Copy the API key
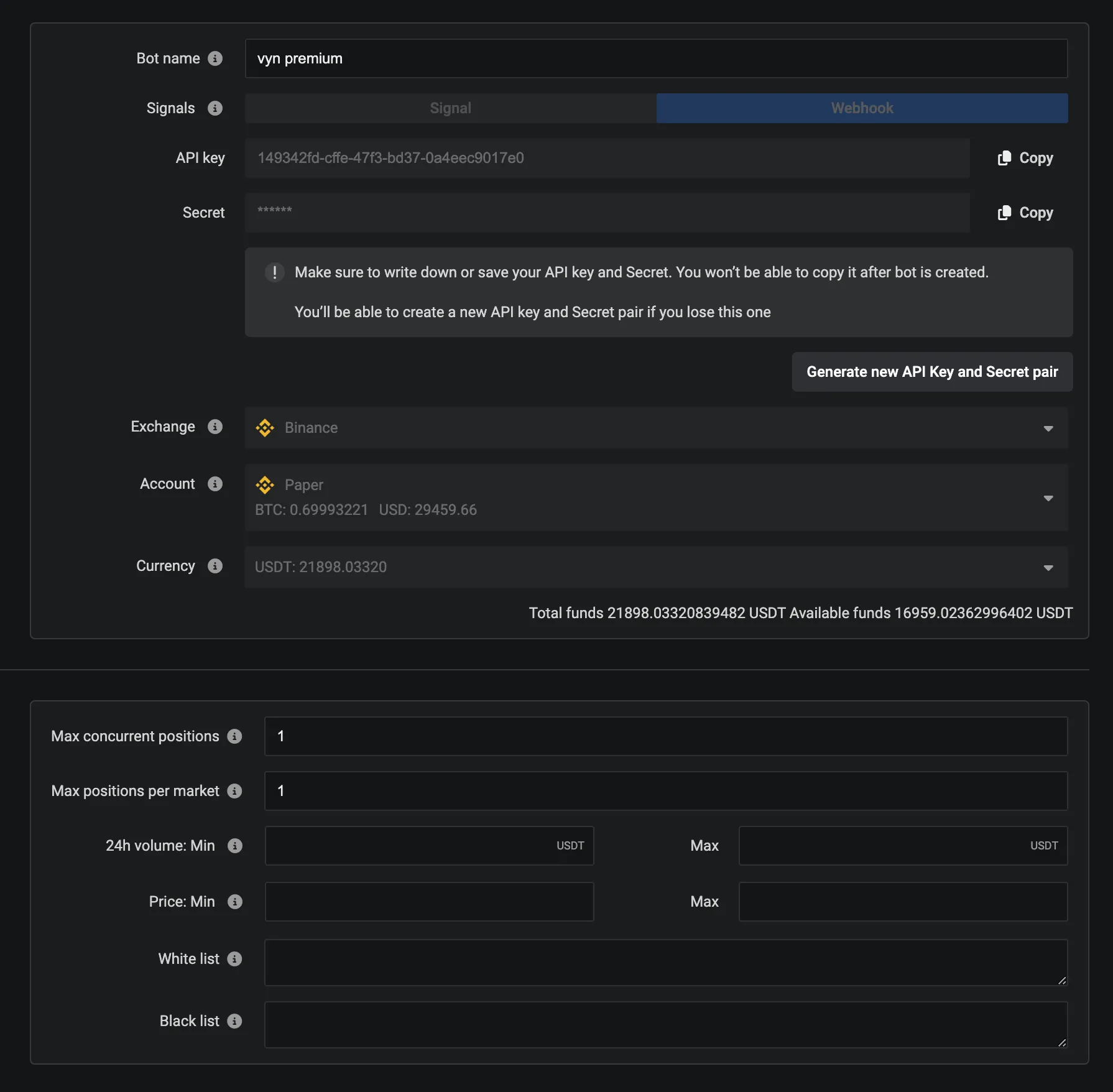Screen dimensions: 1113x1092 coord(1025,158)
